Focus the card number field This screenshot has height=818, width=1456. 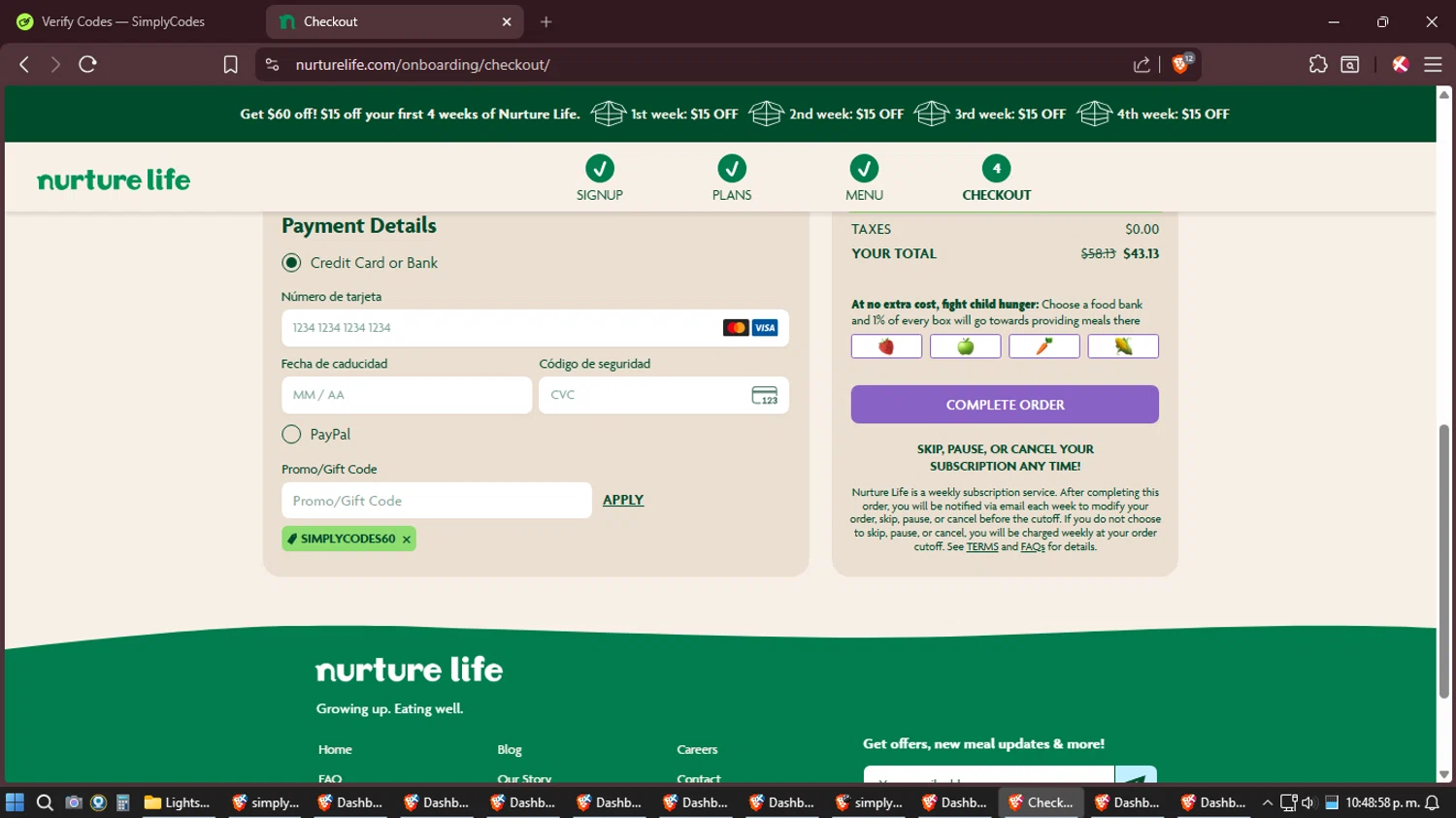pos(535,328)
